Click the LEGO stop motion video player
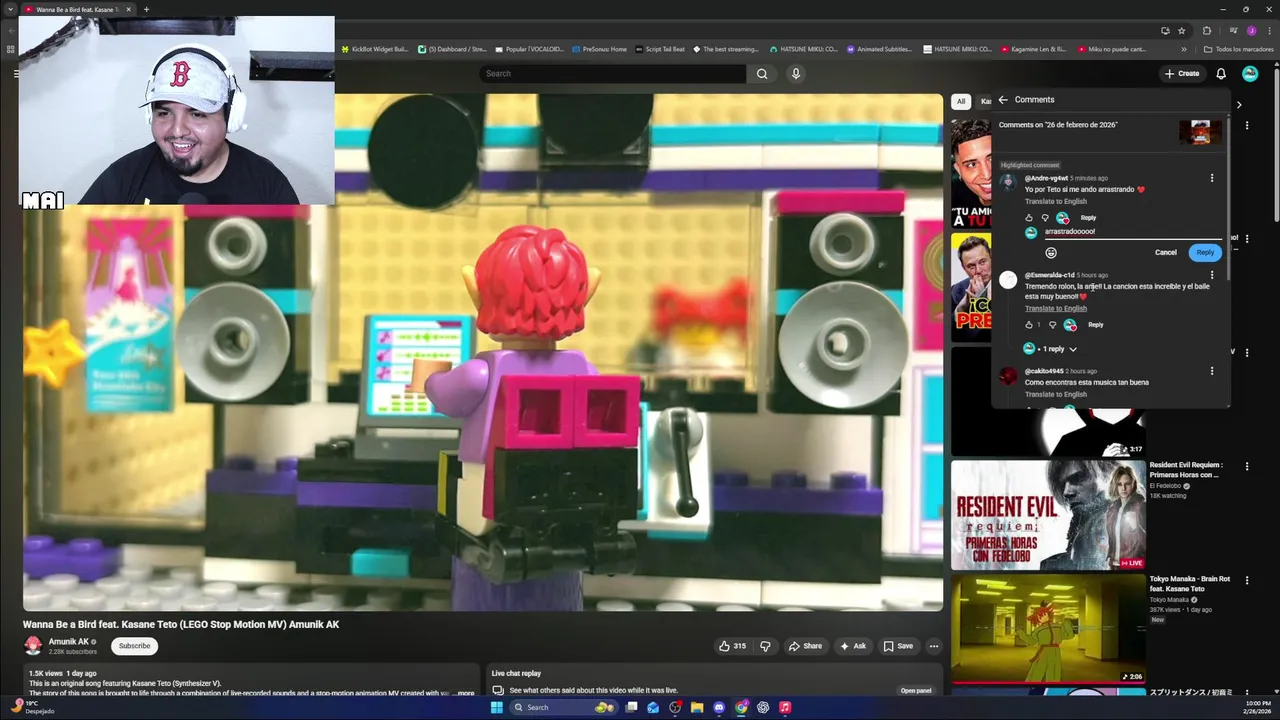This screenshot has height=720, width=1280. (x=483, y=352)
